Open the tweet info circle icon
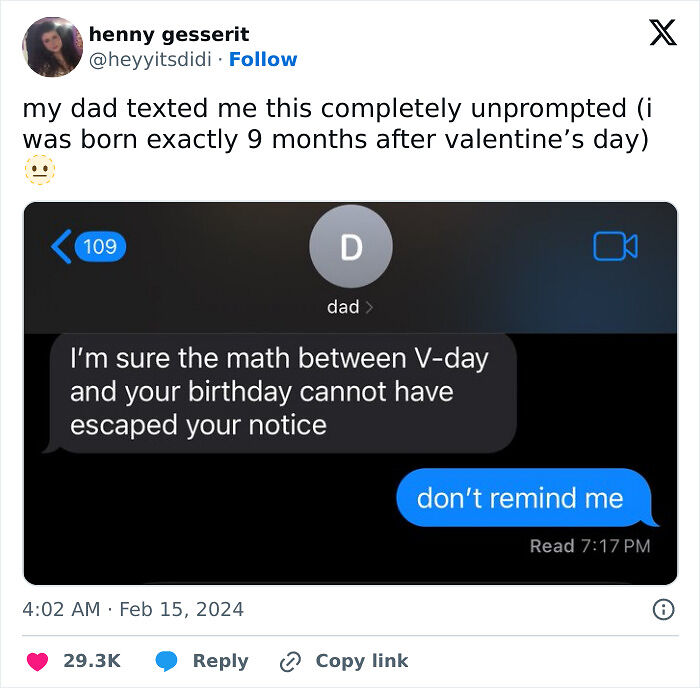 point(662,609)
